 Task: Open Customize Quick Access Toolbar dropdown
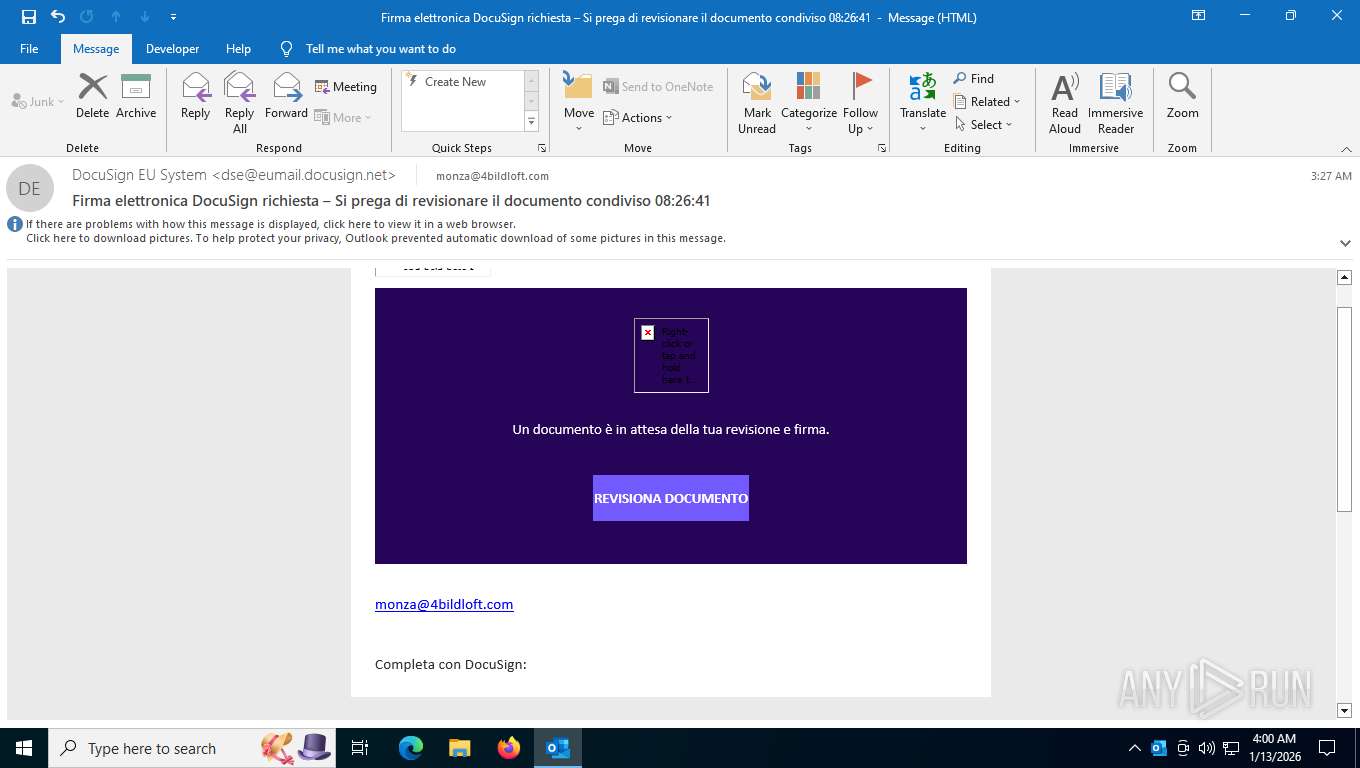click(x=174, y=17)
